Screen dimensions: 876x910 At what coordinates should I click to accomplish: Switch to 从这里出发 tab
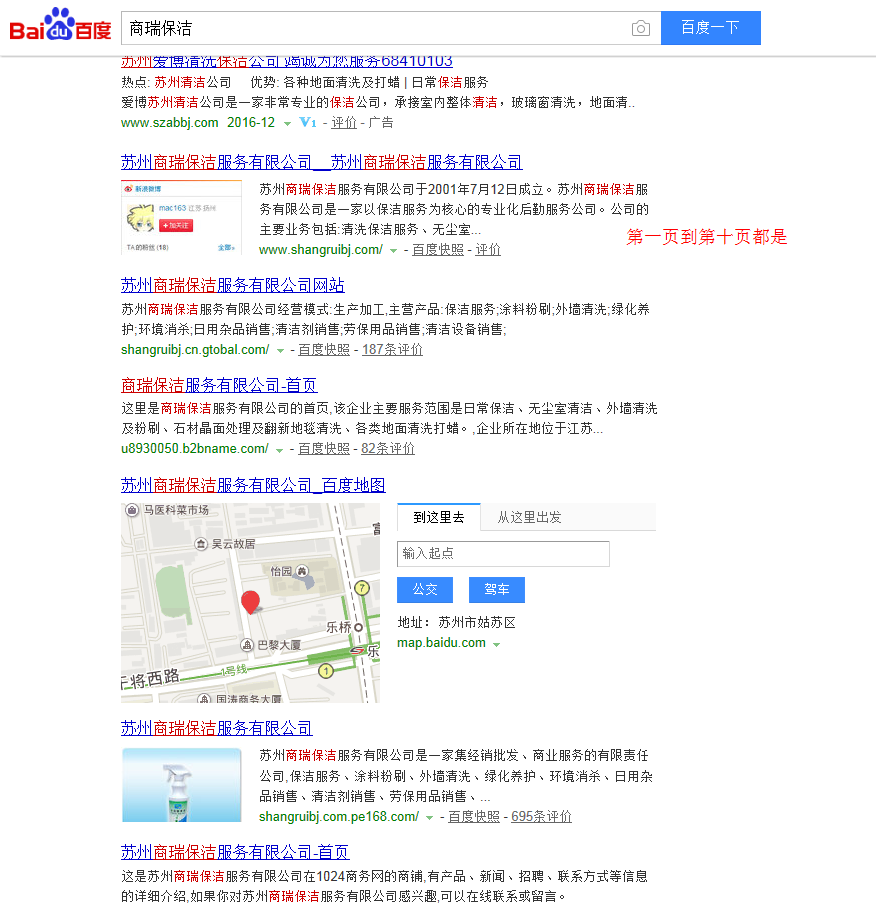(529, 517)
